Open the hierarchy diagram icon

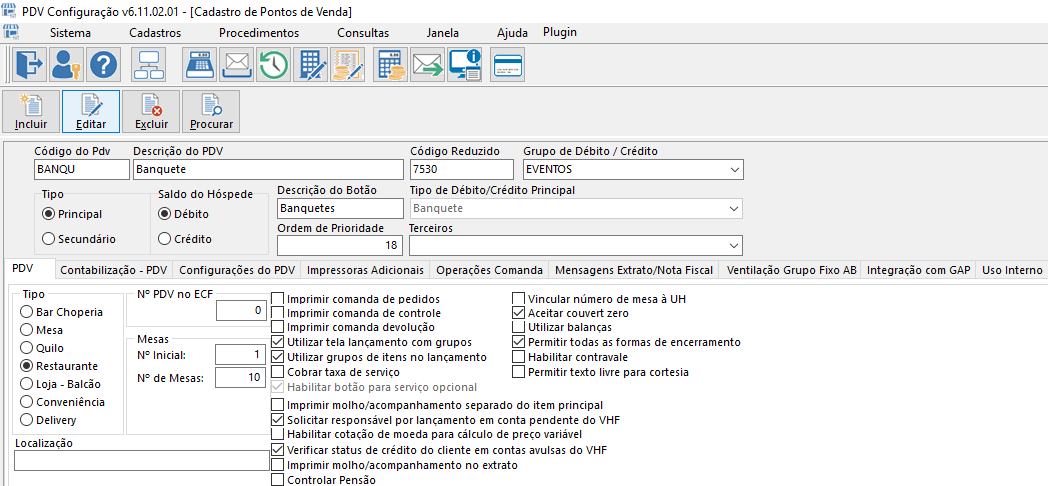click(x=146, y=65)
